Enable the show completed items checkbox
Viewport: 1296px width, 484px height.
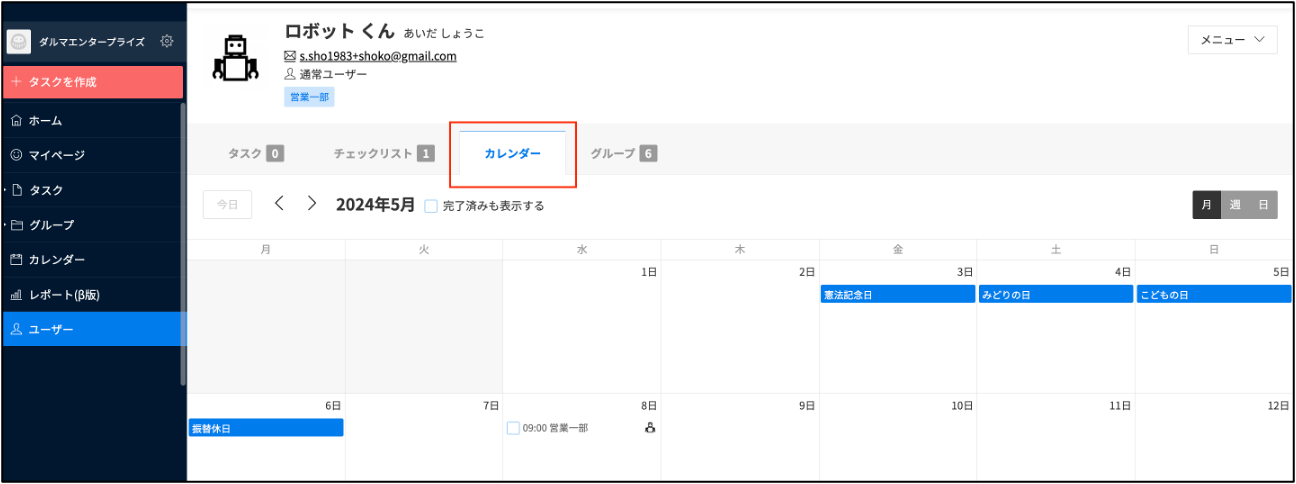tap(431, 206)
